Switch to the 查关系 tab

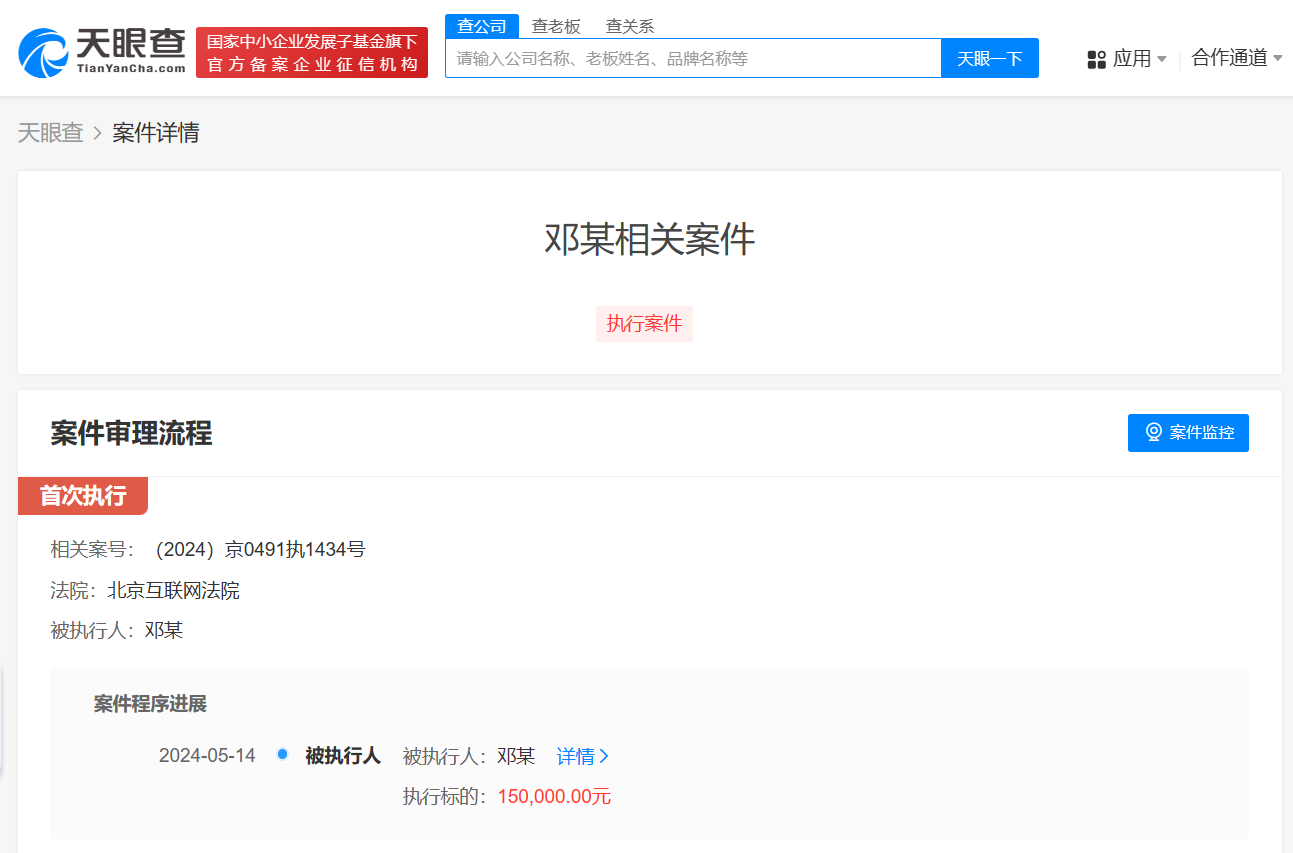629,25
